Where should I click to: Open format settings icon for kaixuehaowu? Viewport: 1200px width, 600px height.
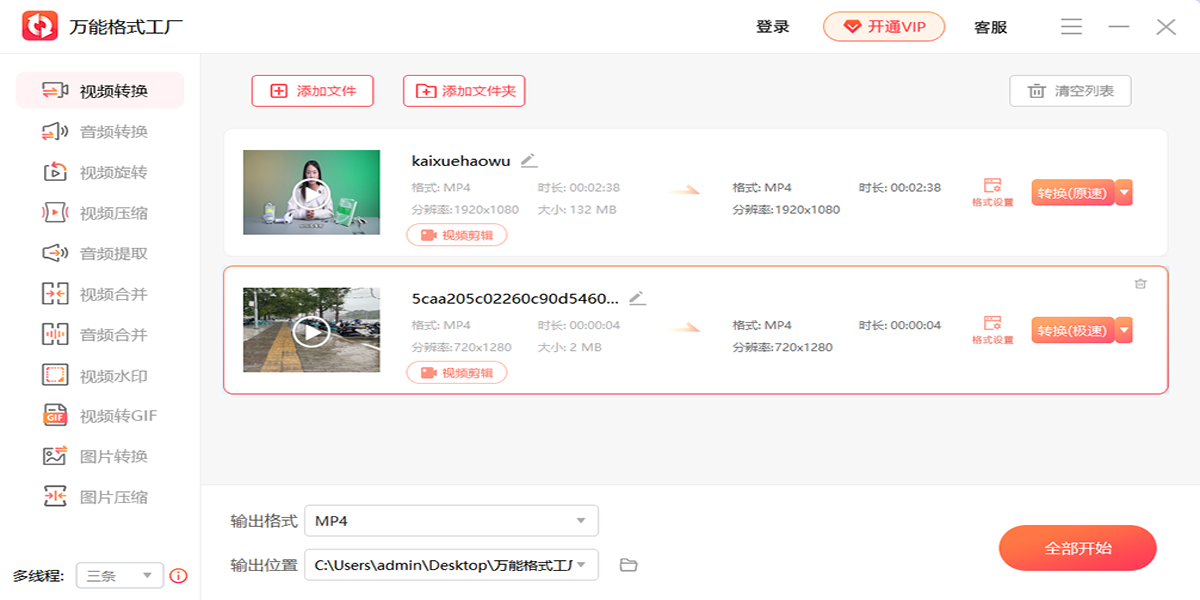coord(992,191)
